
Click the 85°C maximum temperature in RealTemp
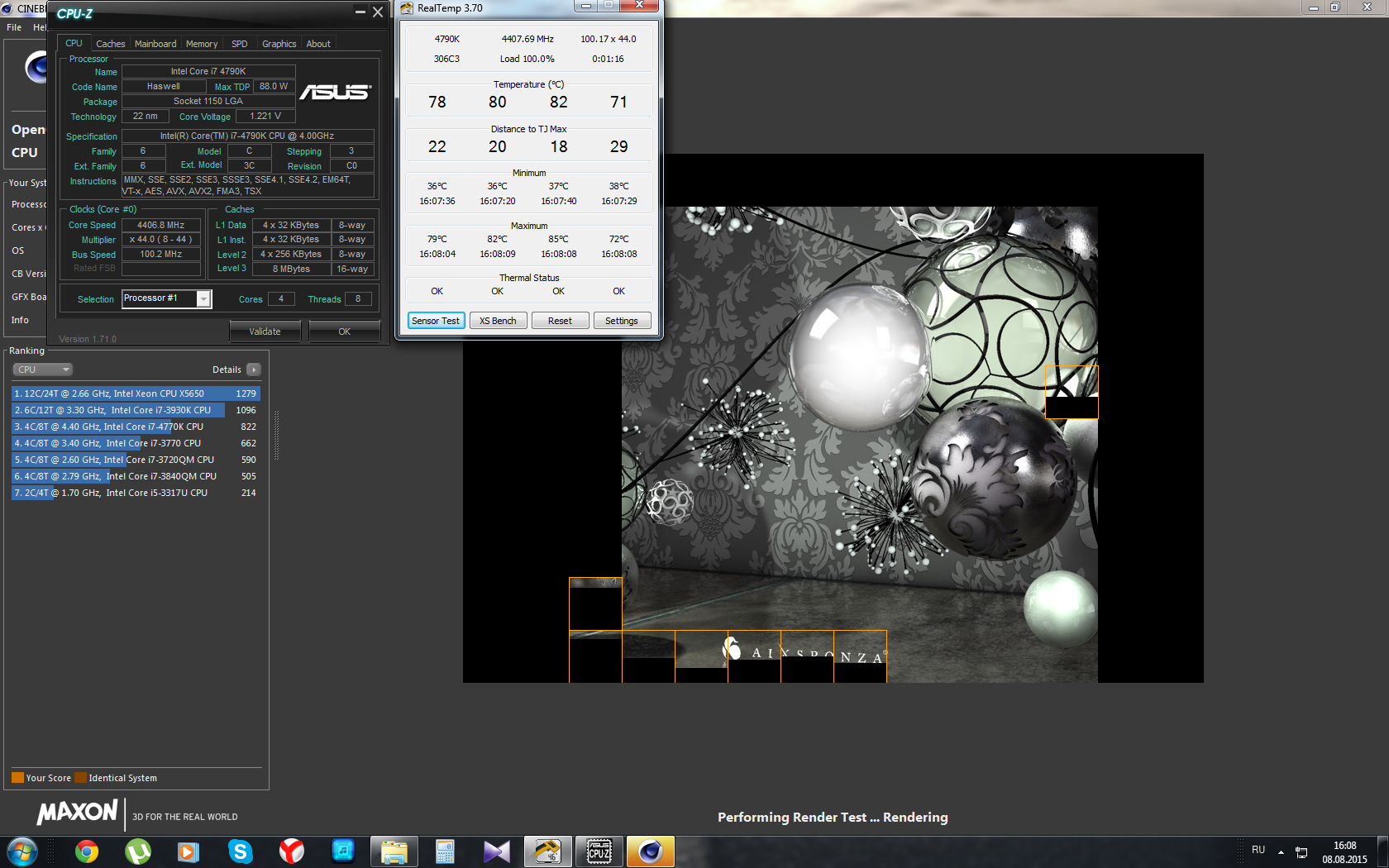pyautogui.click(x=559, y=240)
